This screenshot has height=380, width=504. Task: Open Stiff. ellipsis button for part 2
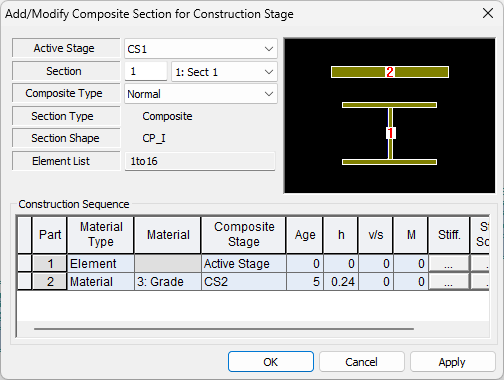click(x=449, y=282)
